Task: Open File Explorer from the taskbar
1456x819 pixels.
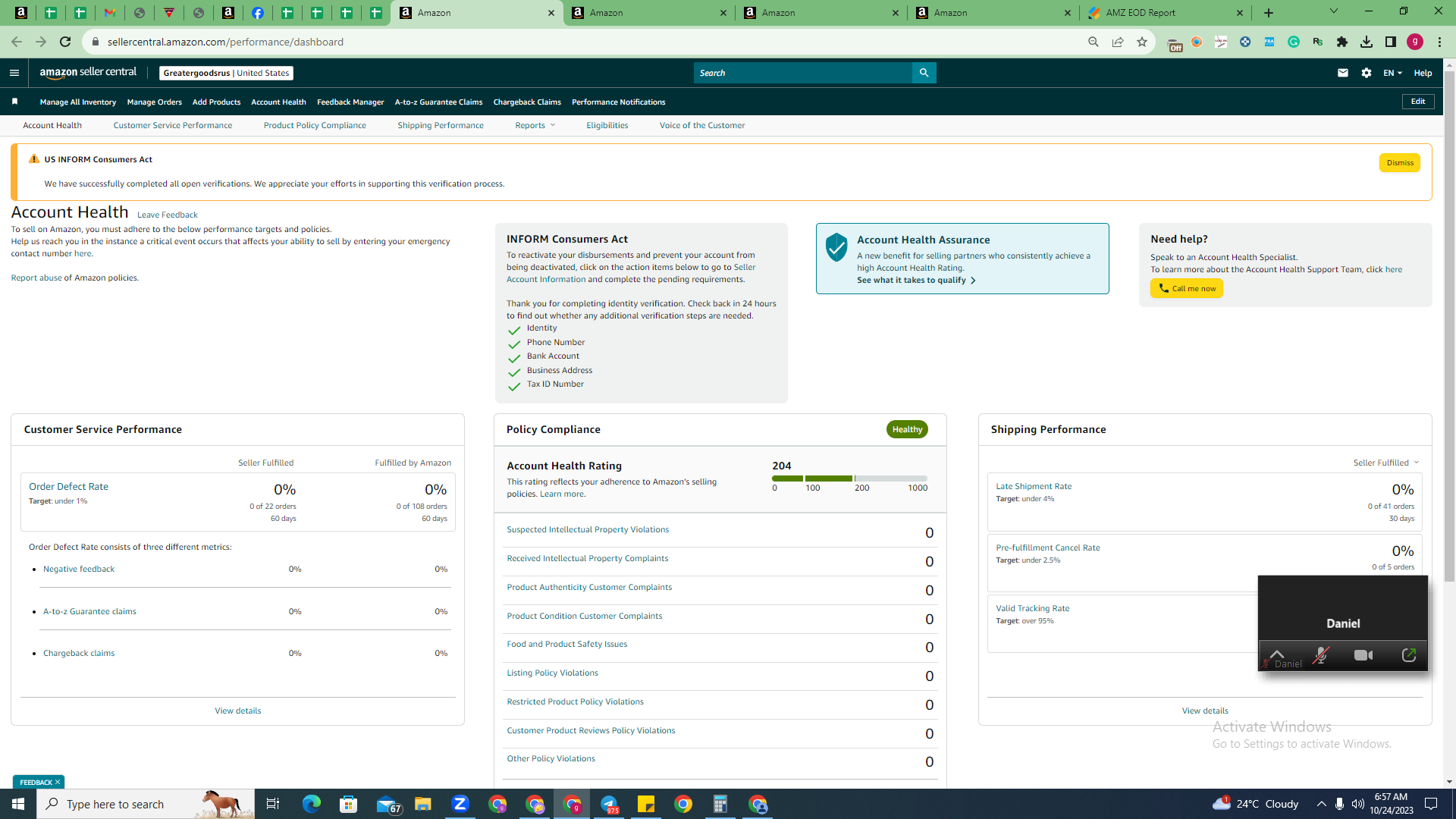Action: (x=423, y=804)
